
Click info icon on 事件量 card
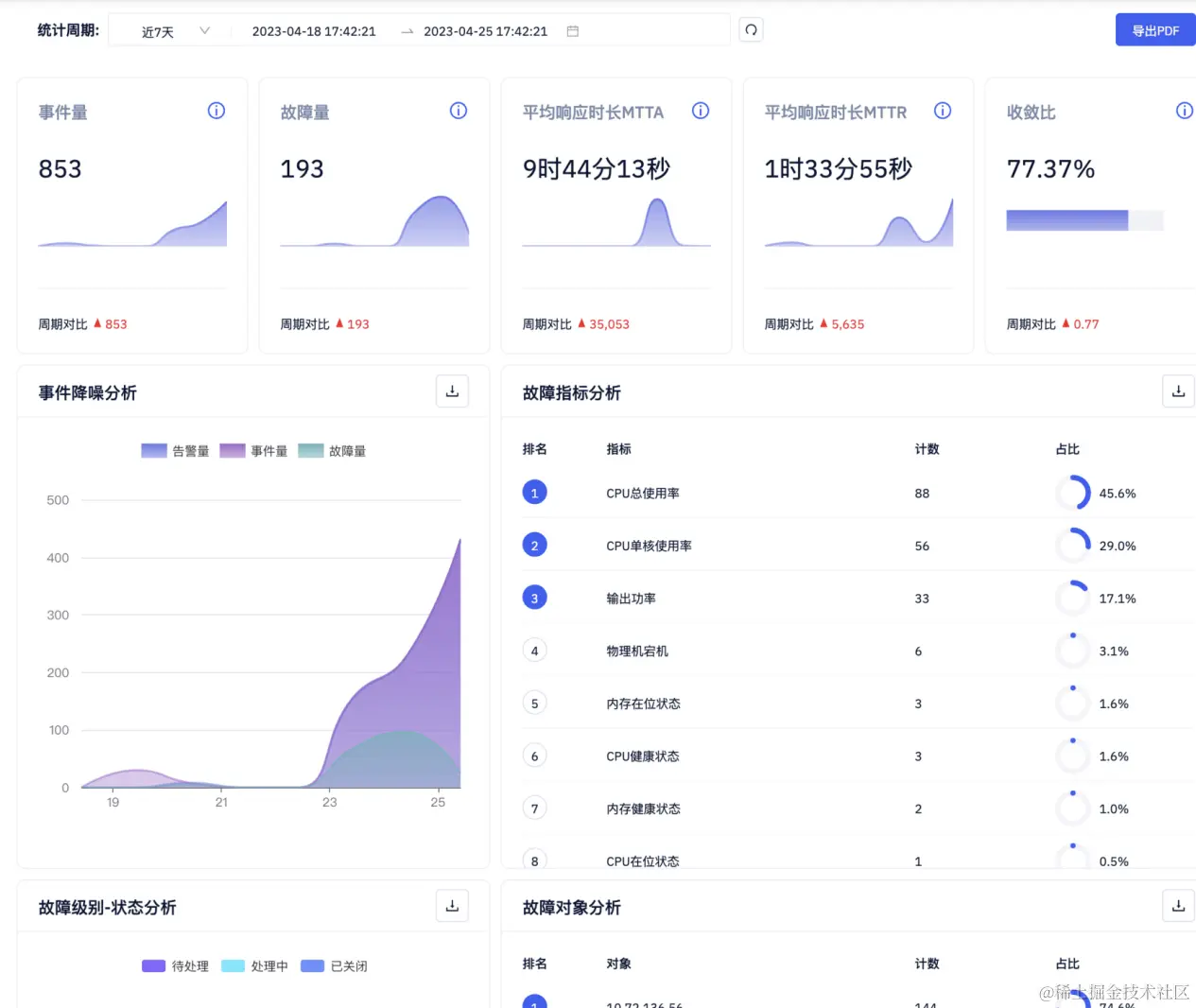coord(217,111)
